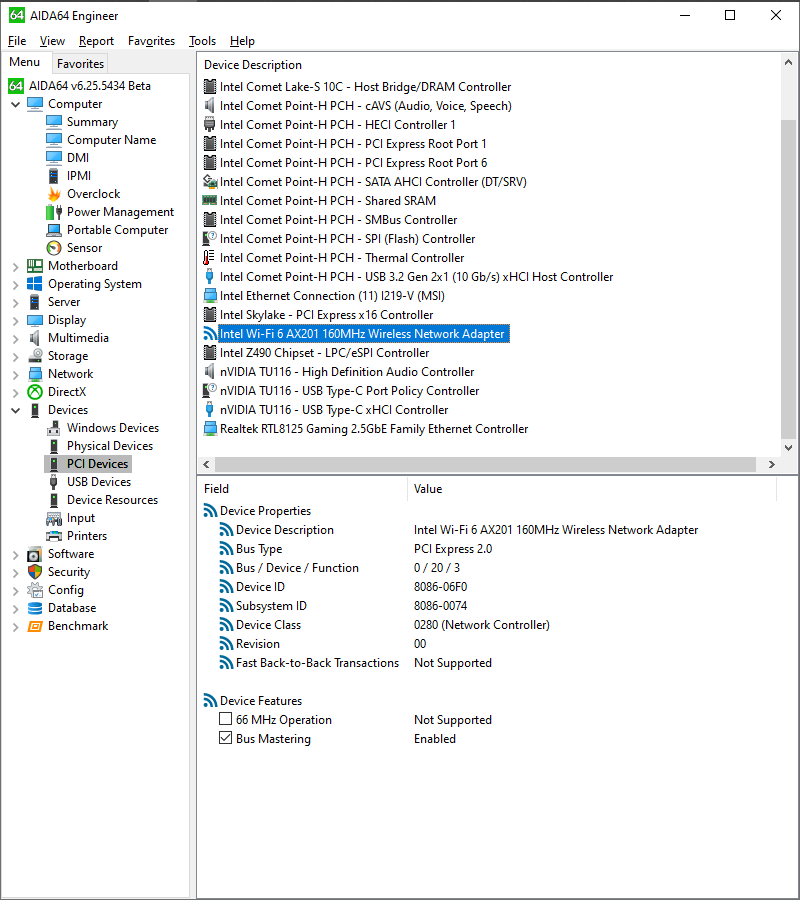Select the Menu tab
The width and height of the screenshot is (800, 900).
25,62
